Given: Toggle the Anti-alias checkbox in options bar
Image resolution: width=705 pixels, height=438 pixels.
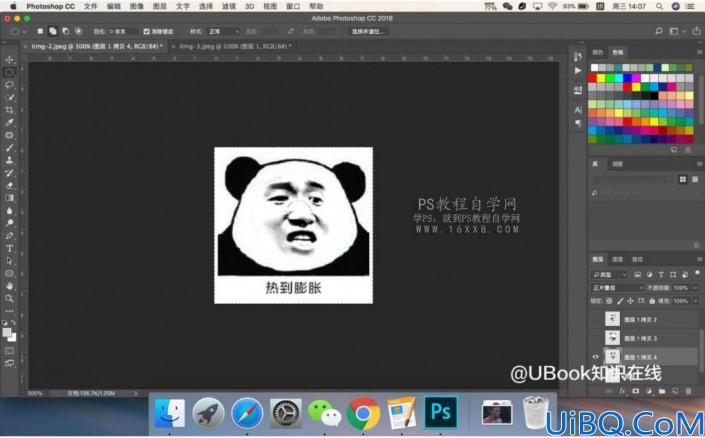Looking at the screenshot, I should [147, 31].
